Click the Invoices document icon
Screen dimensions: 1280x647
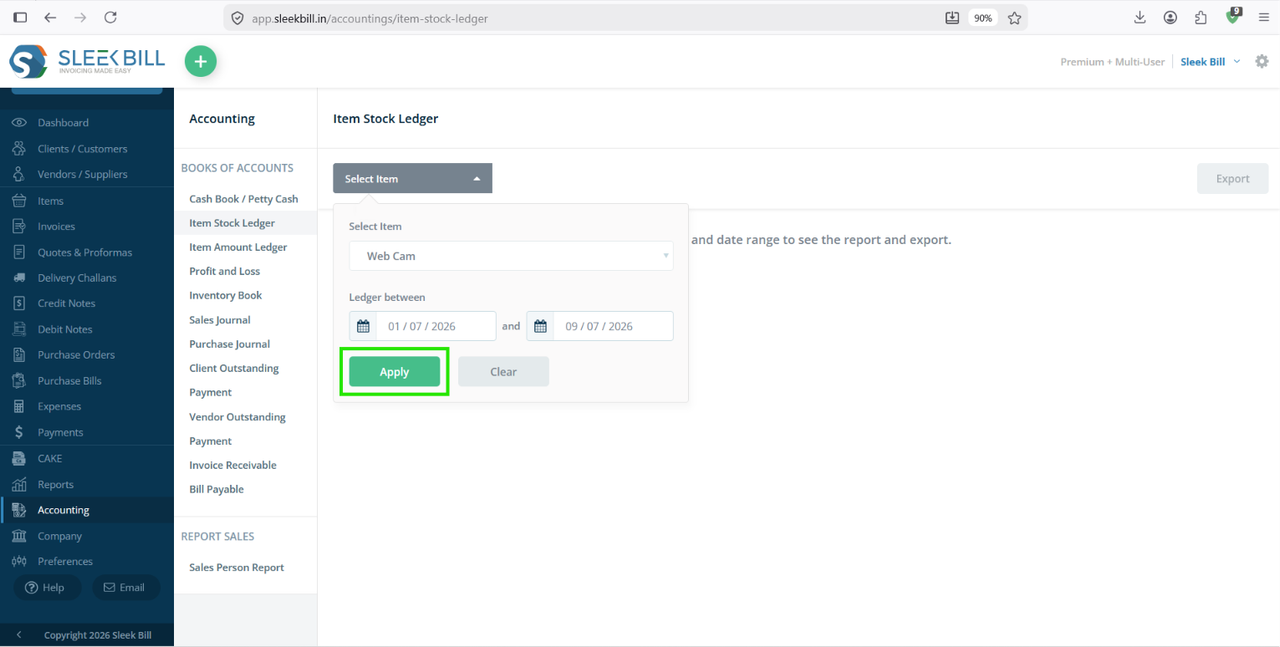[19, 226]
